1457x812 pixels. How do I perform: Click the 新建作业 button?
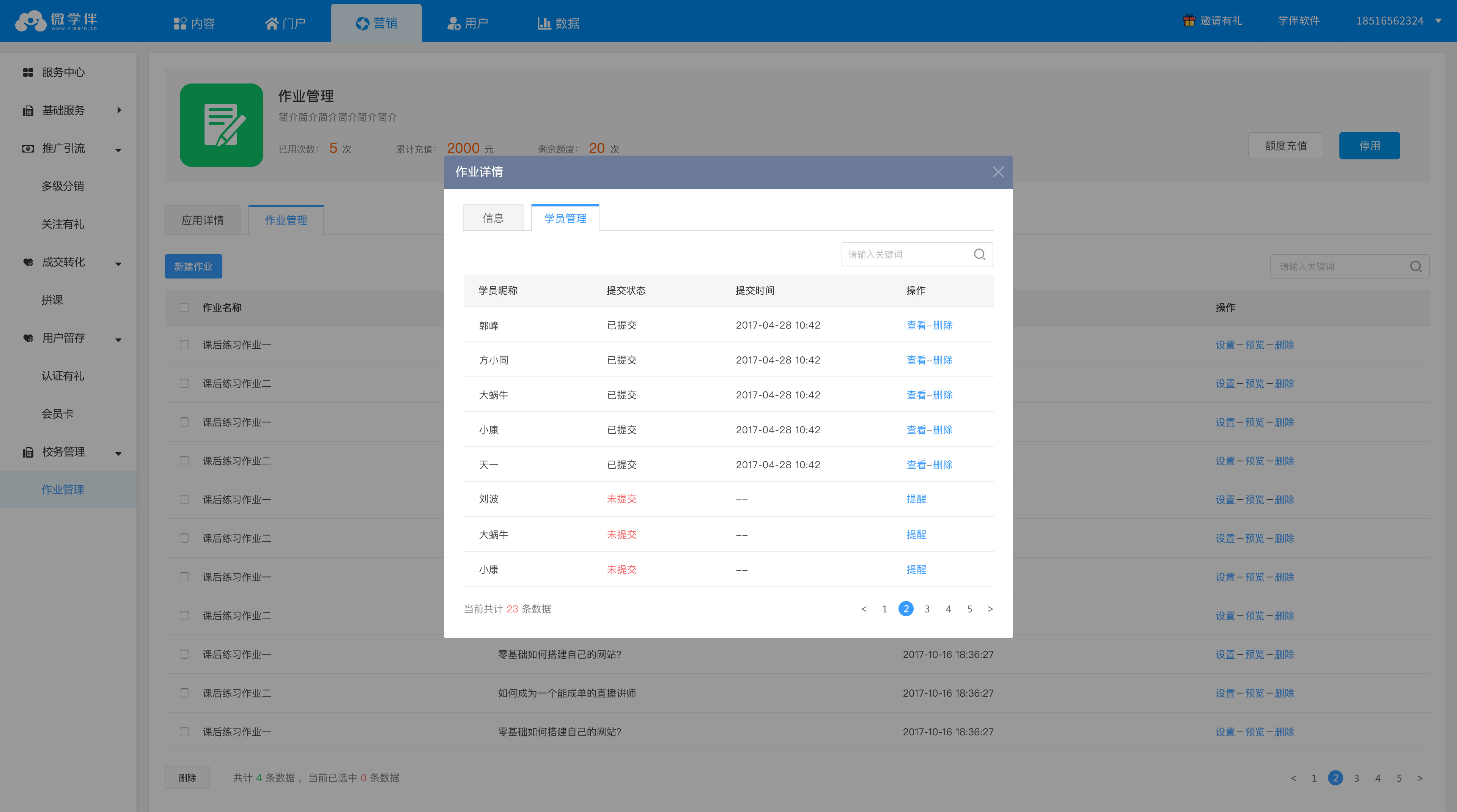pyautogui.click(x=194, y=266)
